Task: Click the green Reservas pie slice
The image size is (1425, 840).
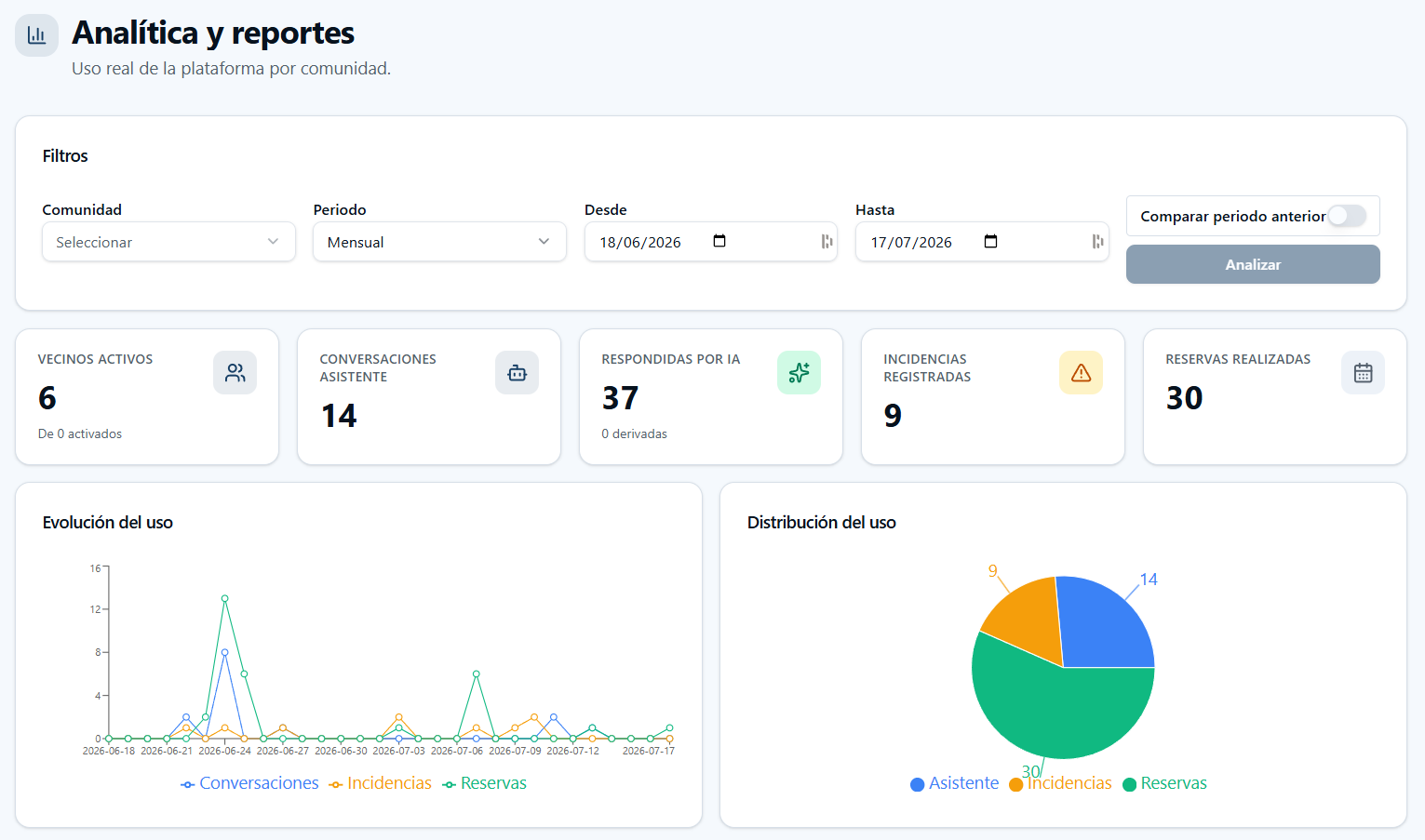Action: click(1052, 707)
